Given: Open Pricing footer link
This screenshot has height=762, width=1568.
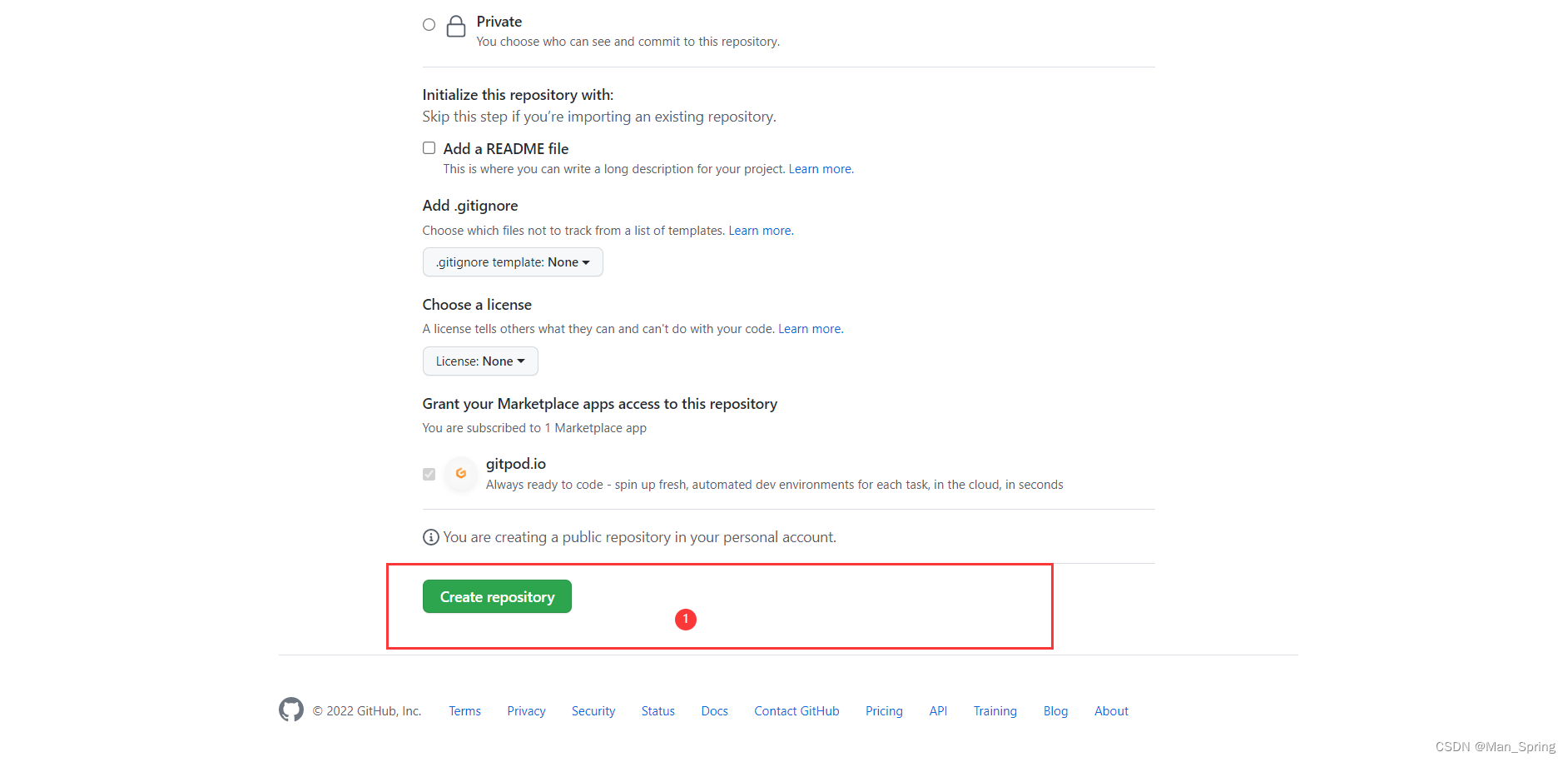Looking at the screenshot, I should coord(884,711).
